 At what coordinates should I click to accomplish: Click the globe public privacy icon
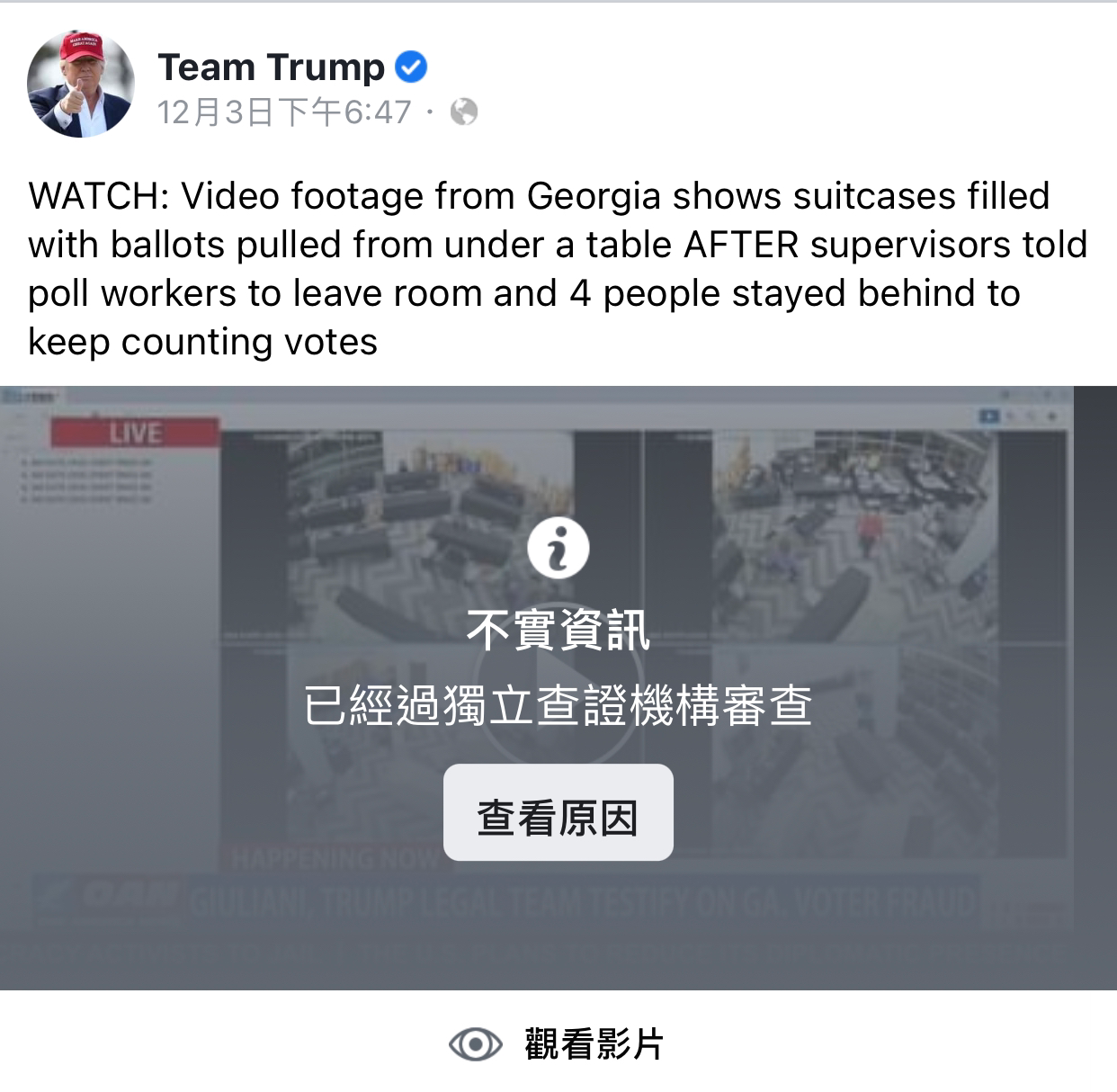(x=464, y=112)
